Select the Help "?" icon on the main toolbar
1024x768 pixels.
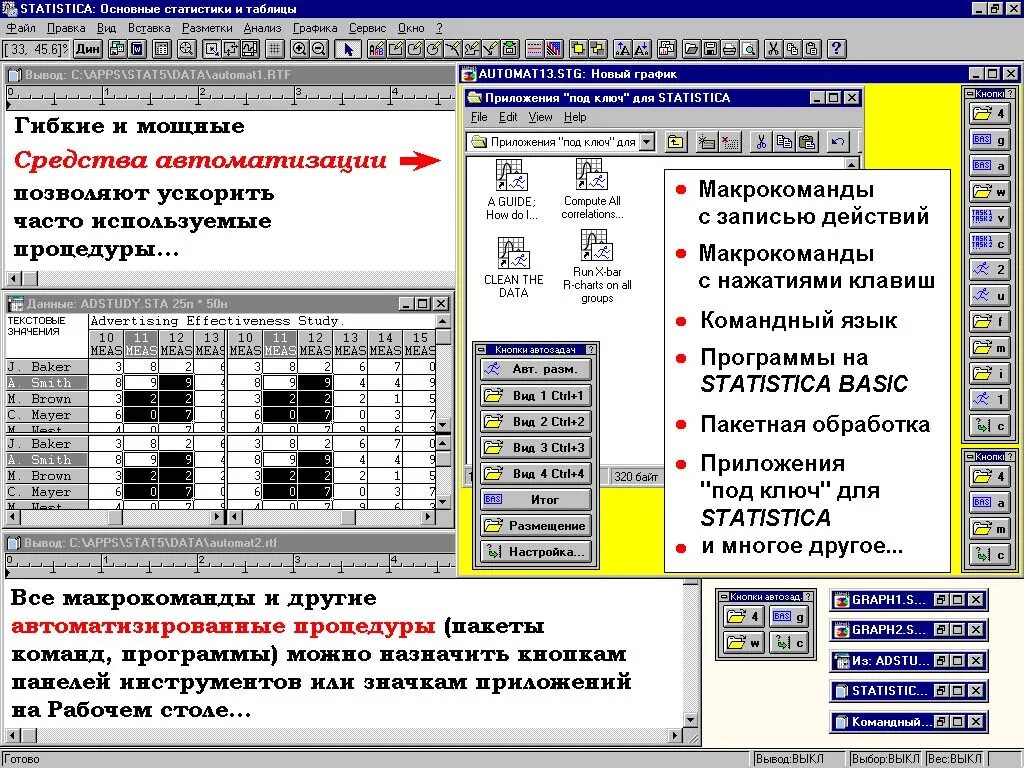click(836, 47)
